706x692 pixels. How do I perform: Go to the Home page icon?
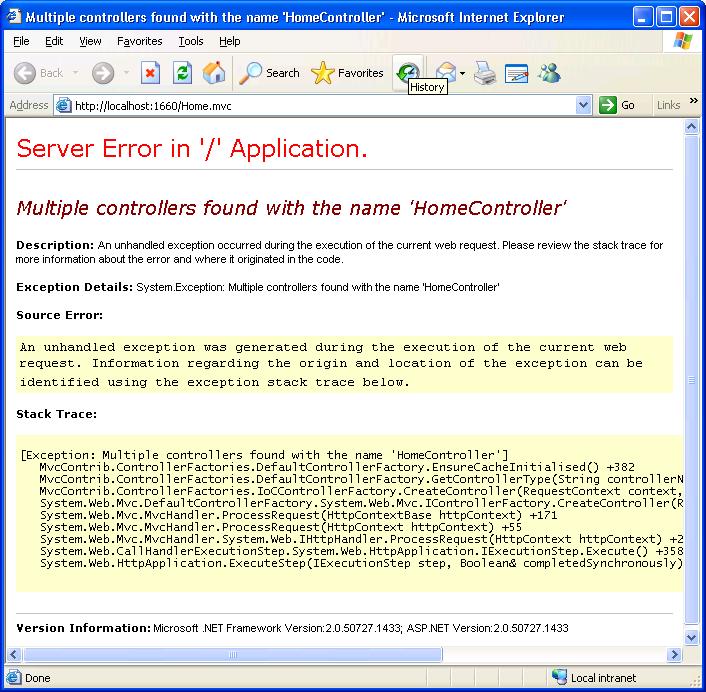pos(214,73)
